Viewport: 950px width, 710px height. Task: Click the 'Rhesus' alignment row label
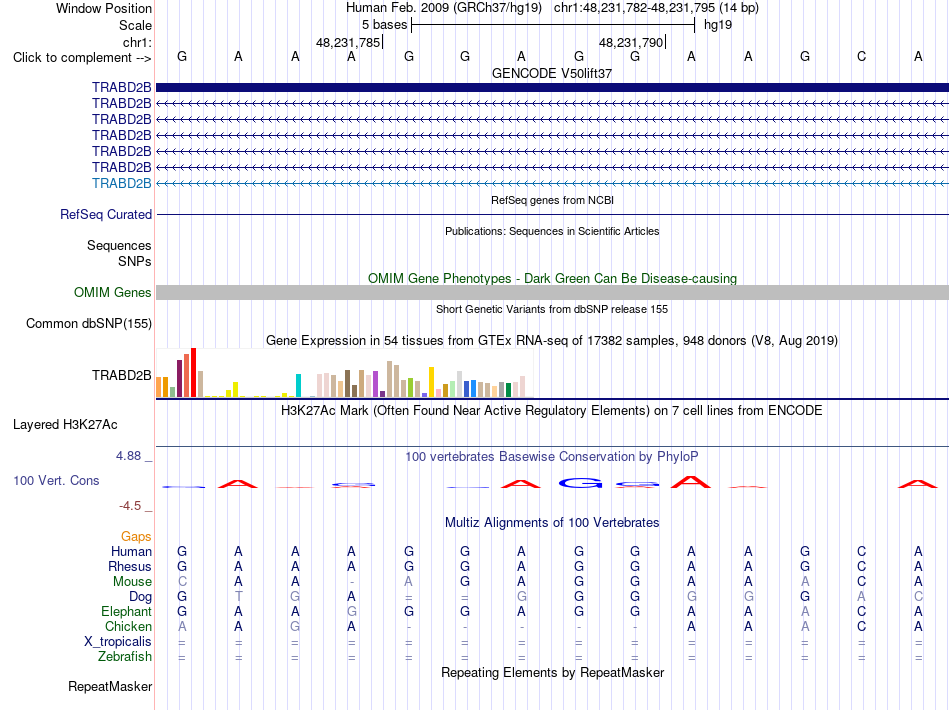tap(130, 566)
